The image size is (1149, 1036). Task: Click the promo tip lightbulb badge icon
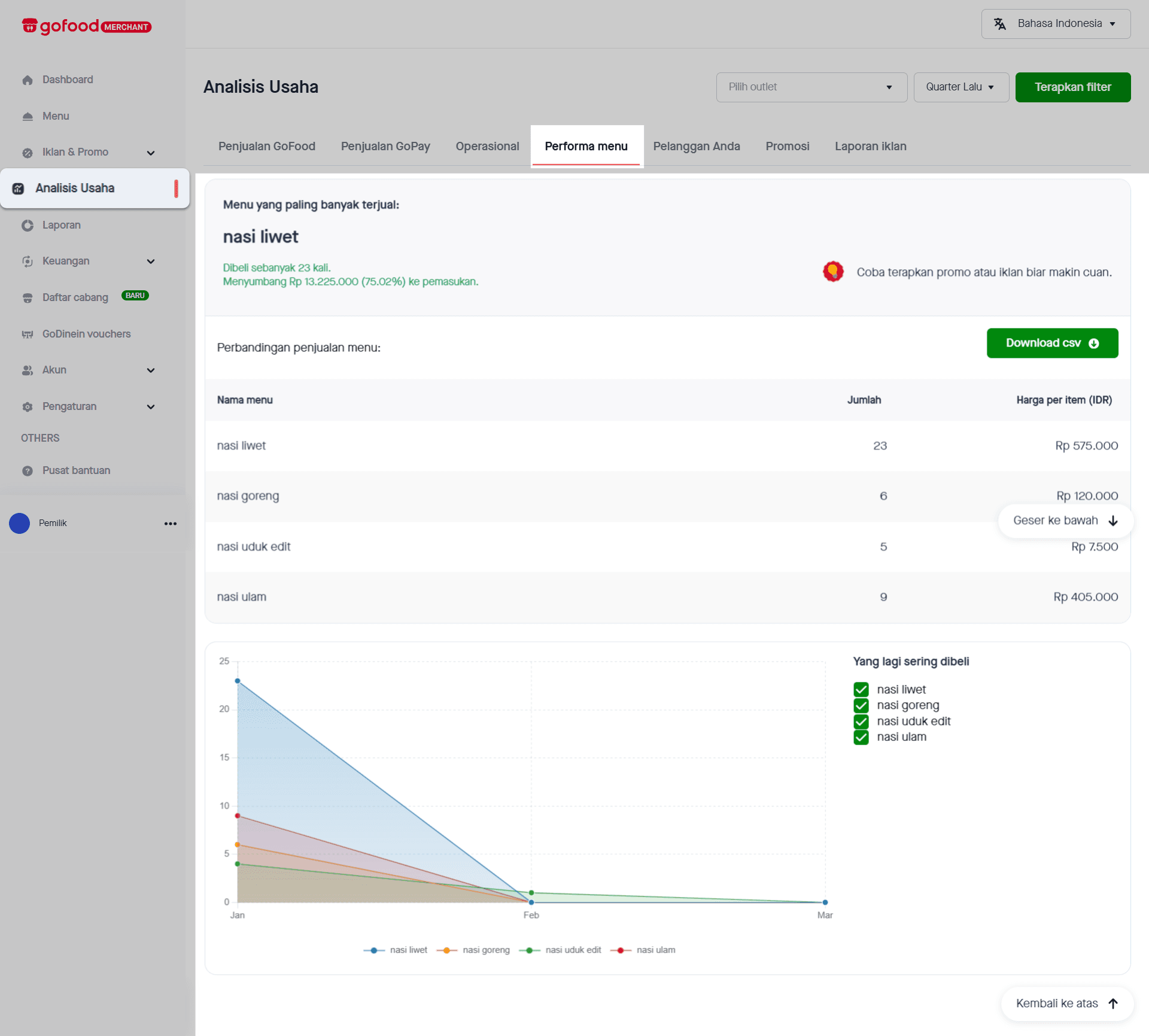coord(833,272)
